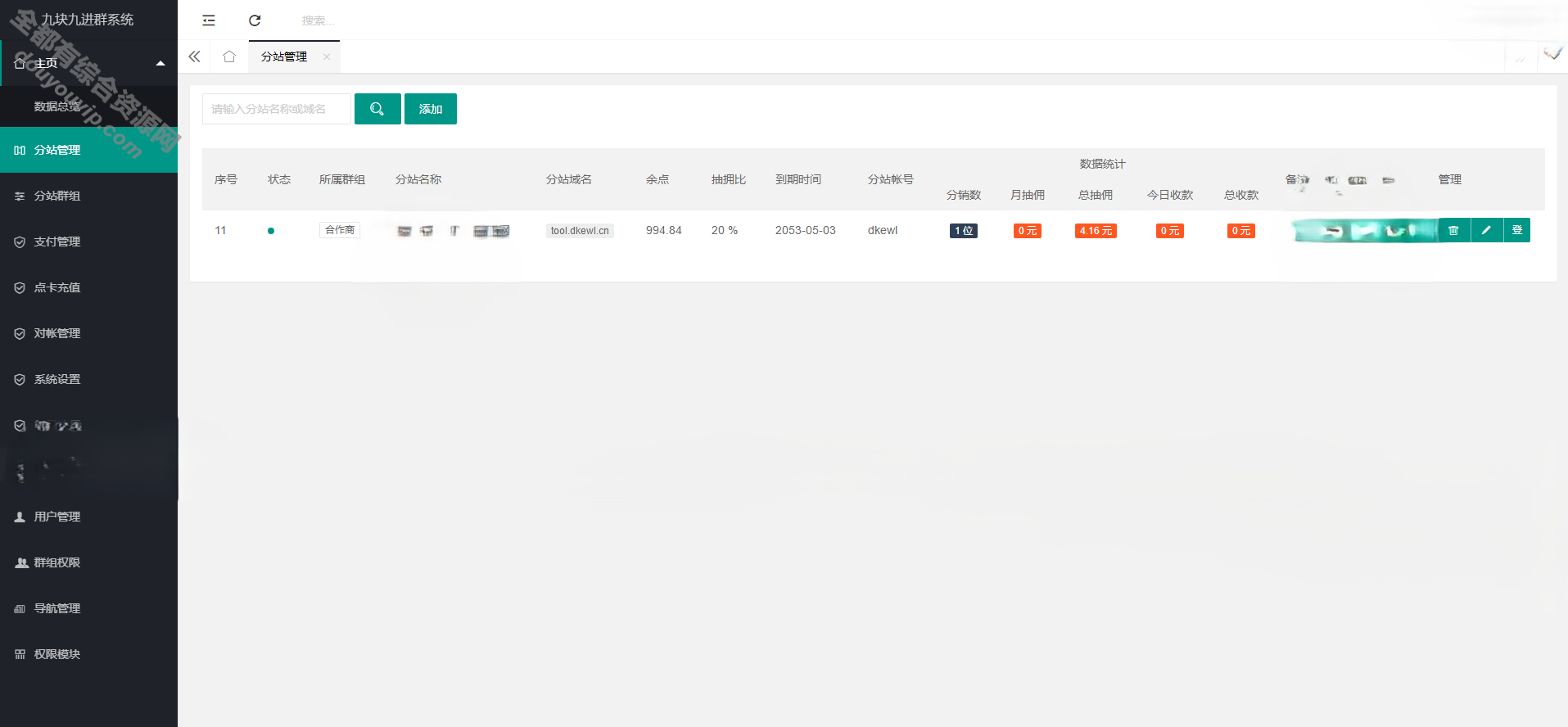Click the 月抽佣 0元 badge
Viewport: 1568px width, 727px height.
click(x=1028, y=231)
